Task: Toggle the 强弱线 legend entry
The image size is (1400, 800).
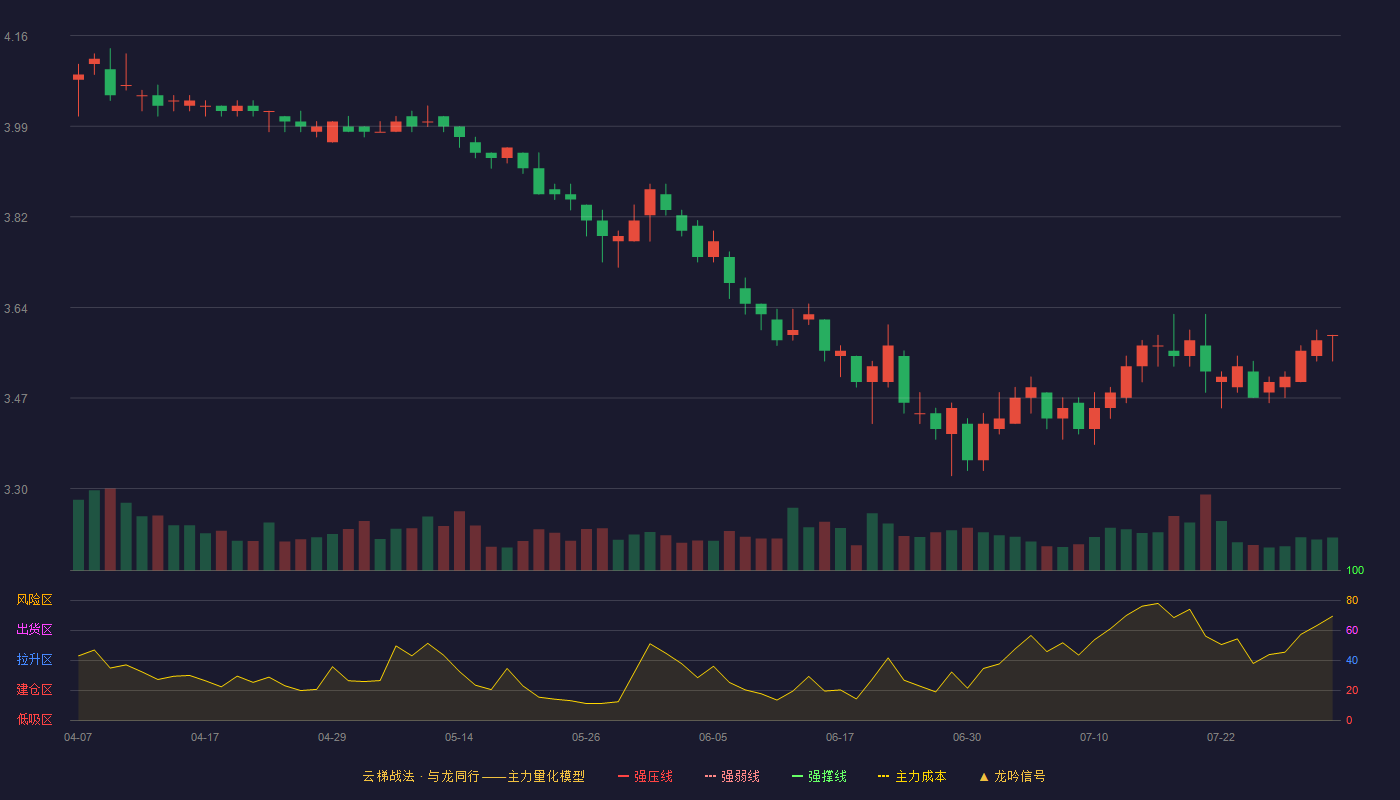Action: coord(732,776)
